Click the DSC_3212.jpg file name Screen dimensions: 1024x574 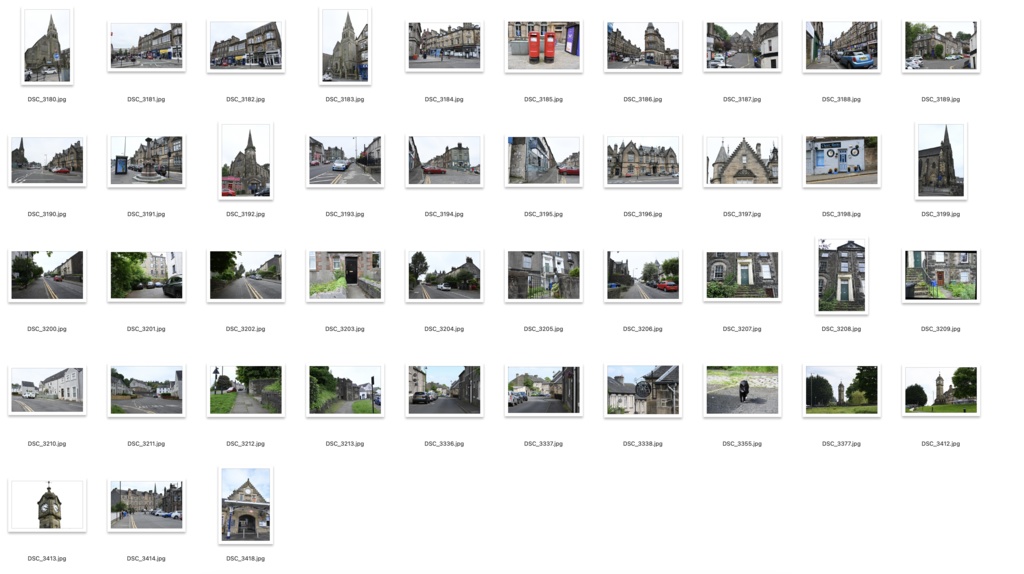246,444
